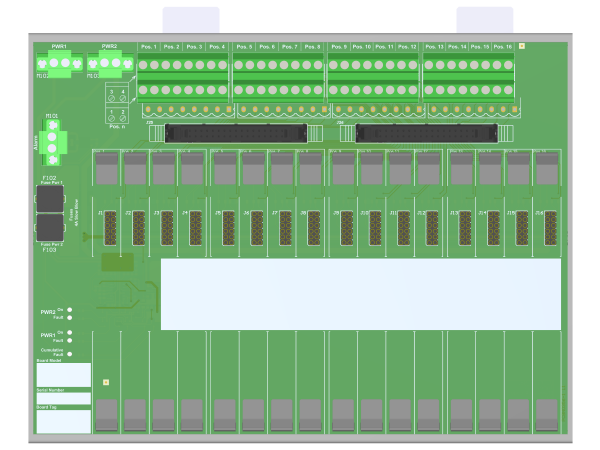This screenshot has width=600, height=450.
Task: Click the Pos. 9 terminal label
Action: click(x=339, y=47)
